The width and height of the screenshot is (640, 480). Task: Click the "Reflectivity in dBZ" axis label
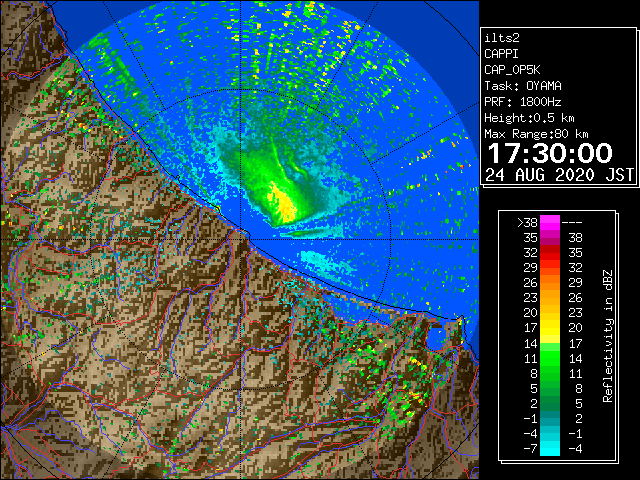(x=608, y=336)
